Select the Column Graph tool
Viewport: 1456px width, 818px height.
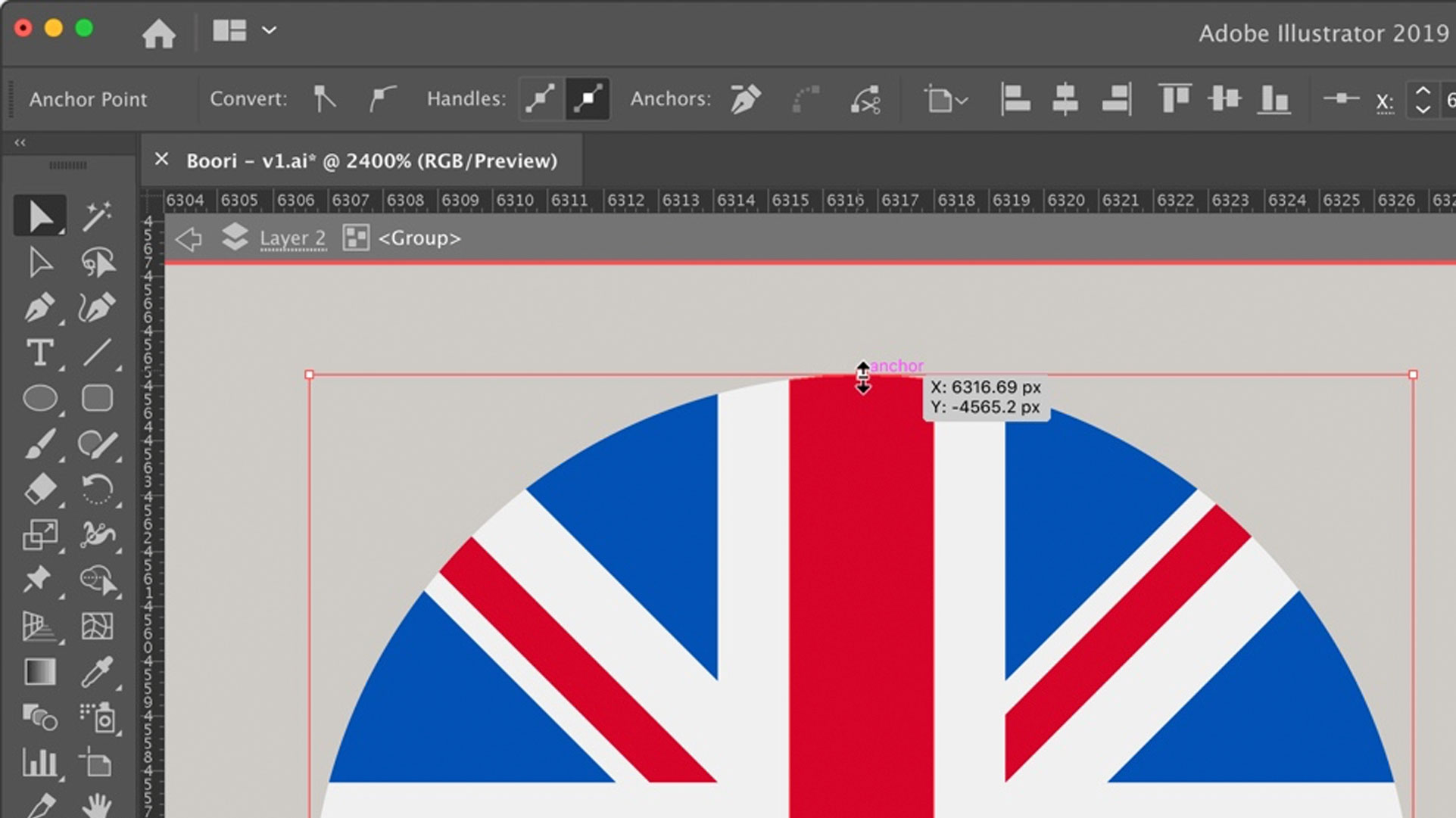(x=39, y=763)
